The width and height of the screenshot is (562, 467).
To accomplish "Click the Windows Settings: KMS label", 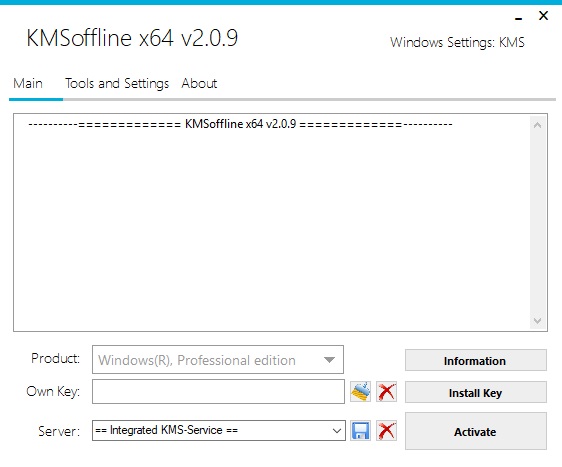I will (x=457, y=42).
